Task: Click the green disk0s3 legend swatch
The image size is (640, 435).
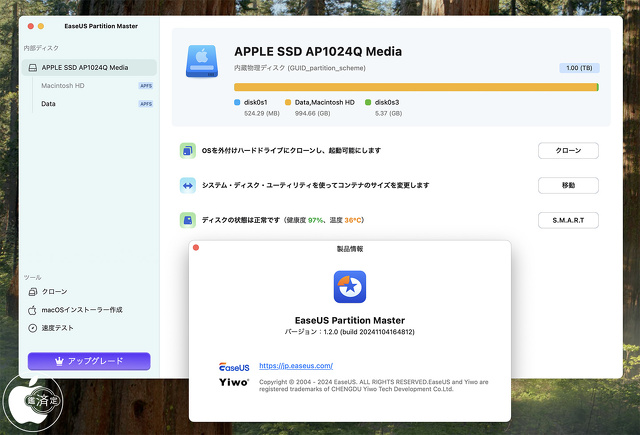Action: [x=368, y=102]
